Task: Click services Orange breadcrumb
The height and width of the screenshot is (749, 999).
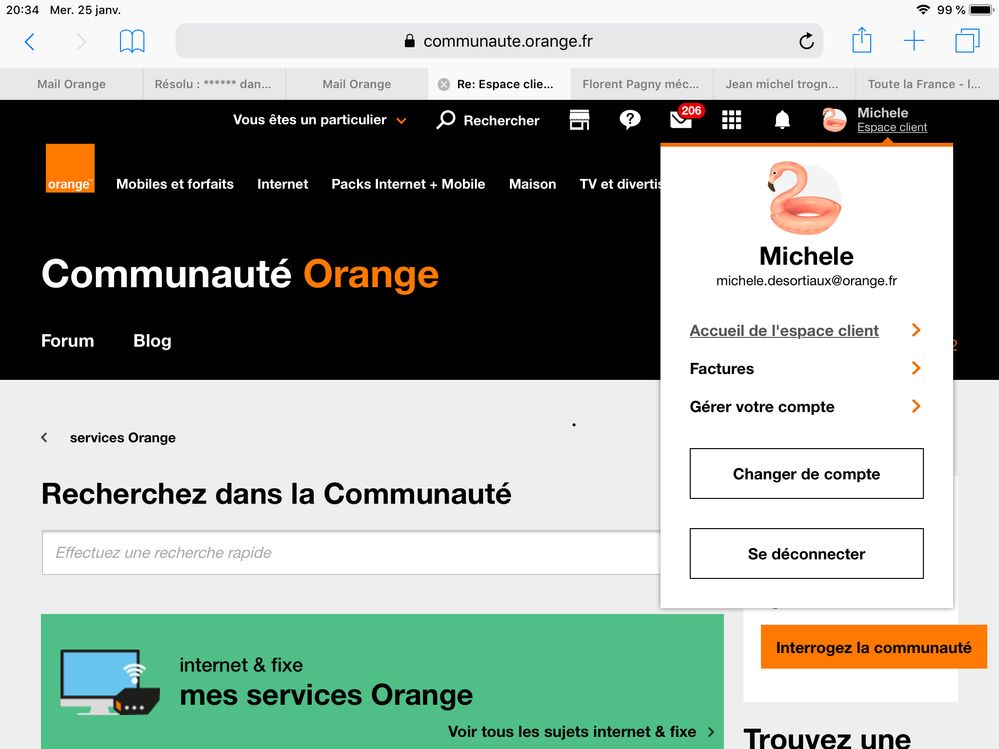Action: pos(122,438)
